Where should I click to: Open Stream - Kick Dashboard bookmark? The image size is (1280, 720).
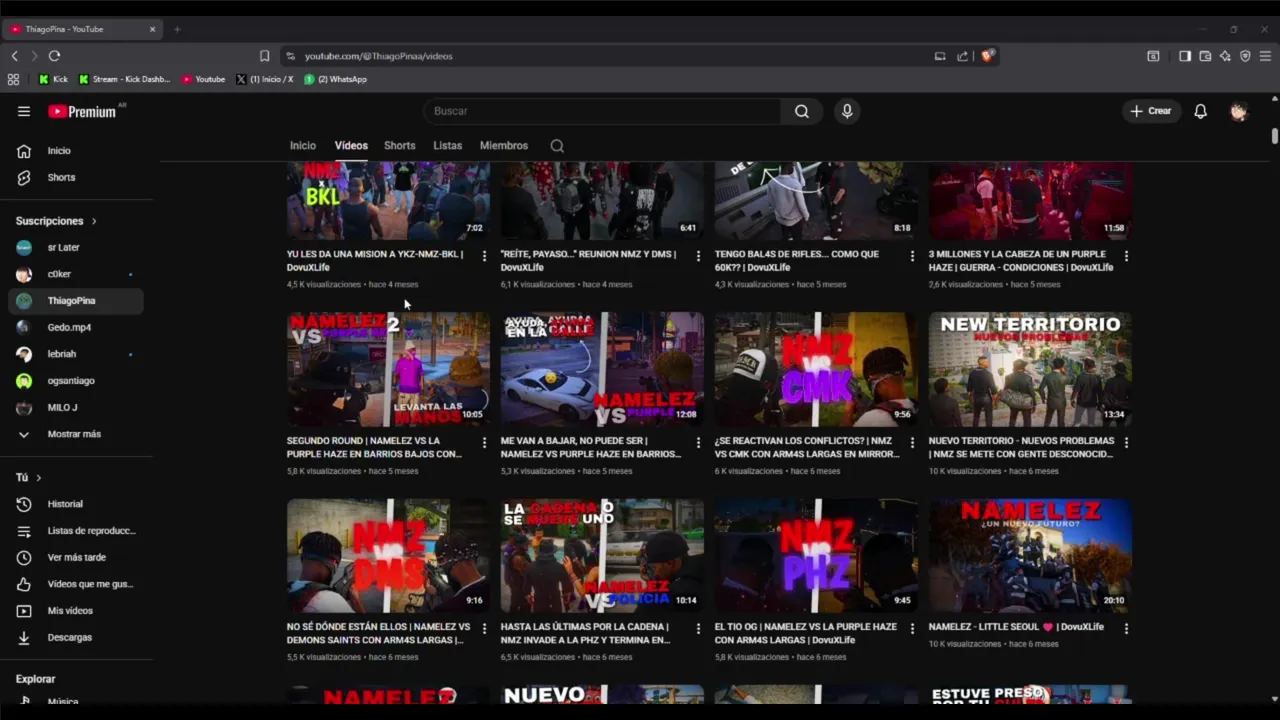(x=124, y=79)
